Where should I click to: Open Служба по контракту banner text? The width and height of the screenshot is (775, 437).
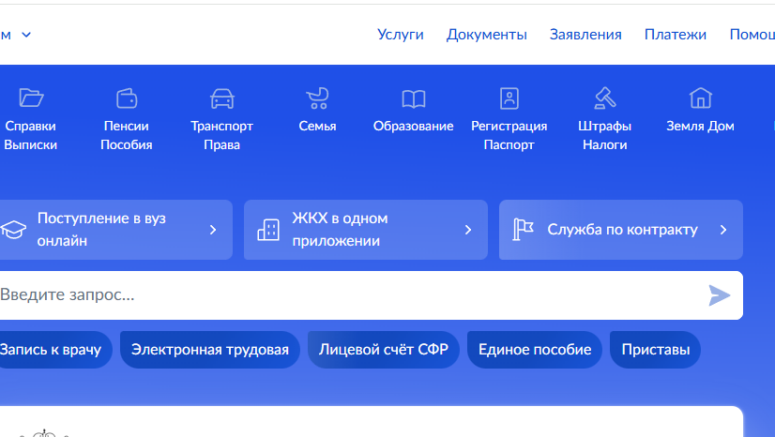(622, 229)
